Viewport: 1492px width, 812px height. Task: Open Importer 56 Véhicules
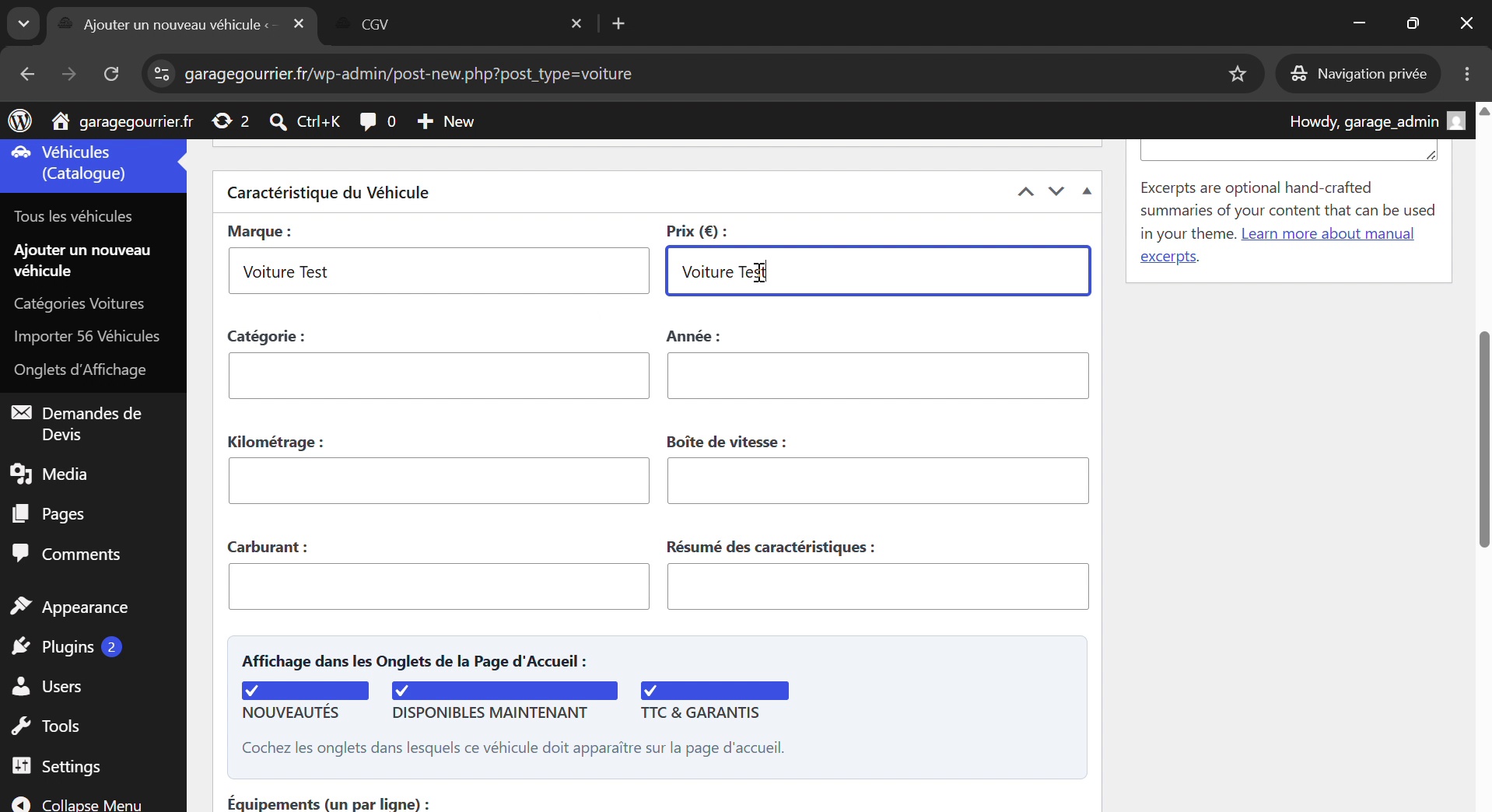87,336
